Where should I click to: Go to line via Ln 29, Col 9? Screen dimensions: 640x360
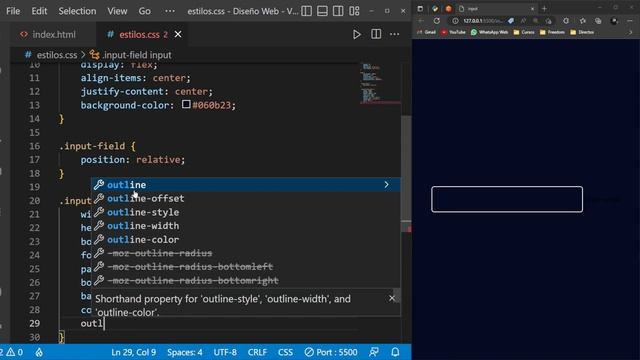click(133, 352)
